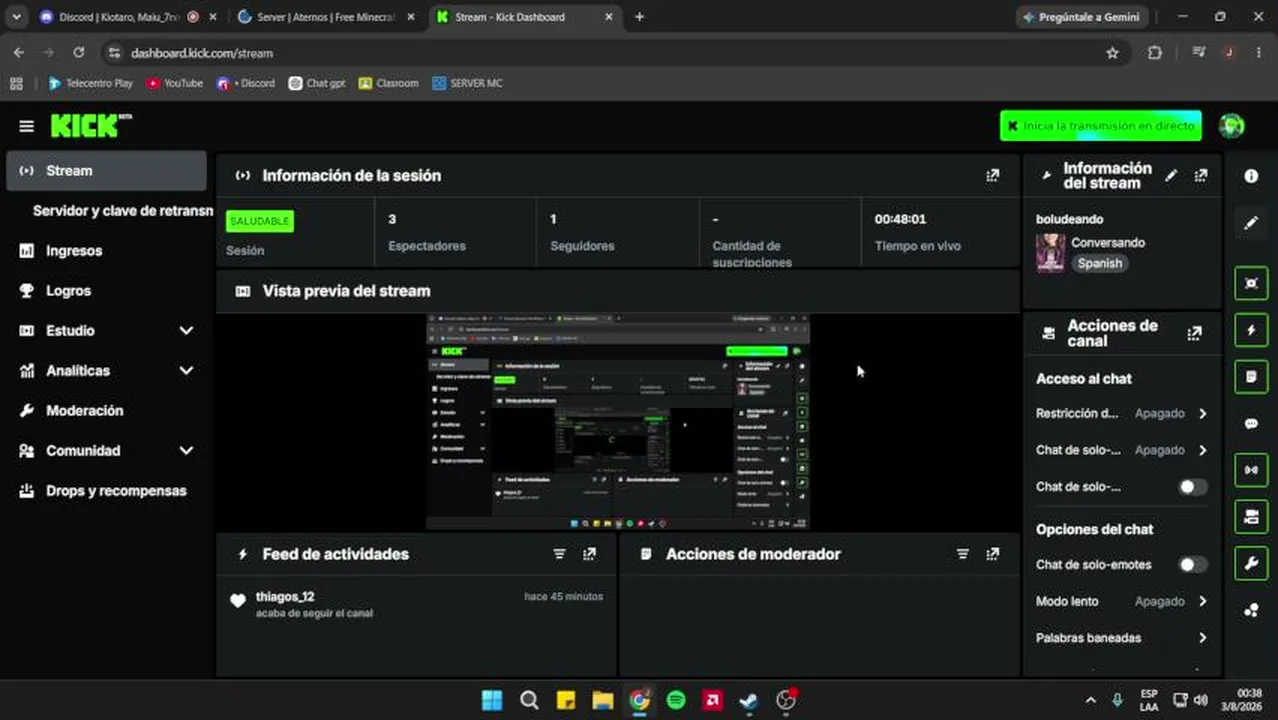
Task: Open the SERVER MC bookmark
Action: point(467,83)
